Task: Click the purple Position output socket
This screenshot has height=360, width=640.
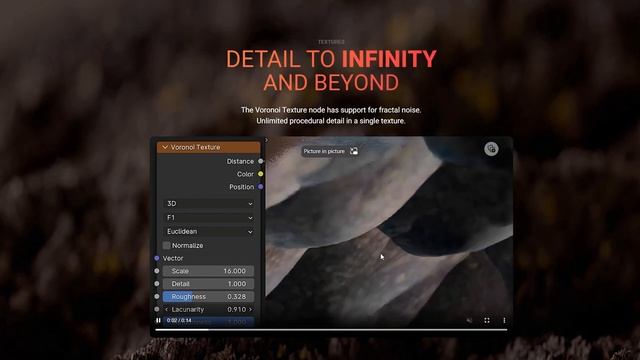Action: tap(260, 187)
